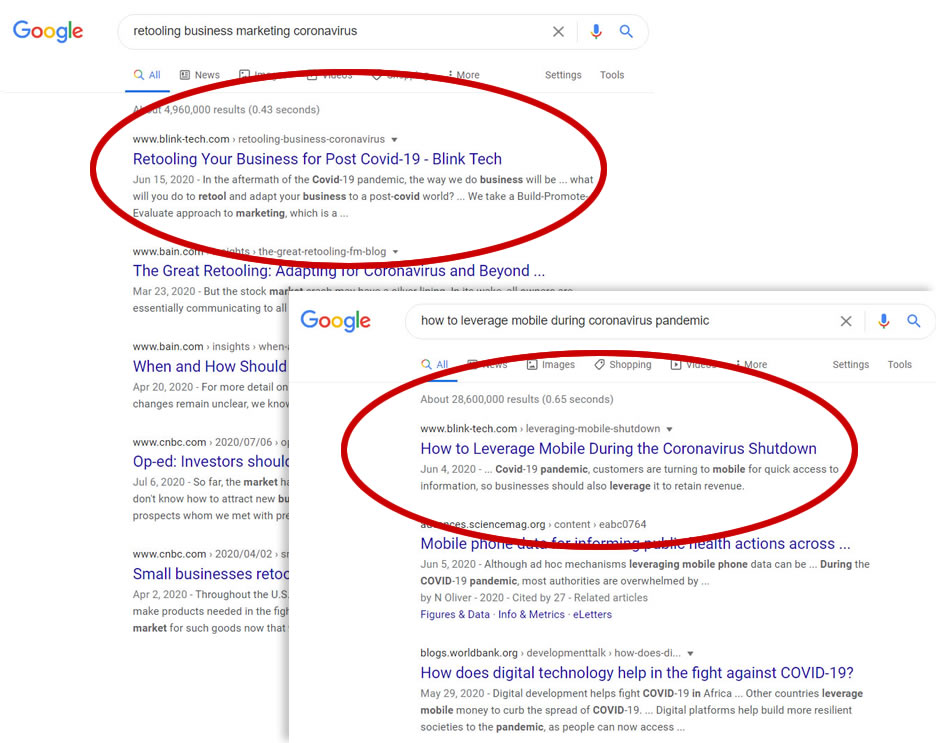Start voice search in the back window
Screen dimensions: 936x743
(x=596, y=31)
